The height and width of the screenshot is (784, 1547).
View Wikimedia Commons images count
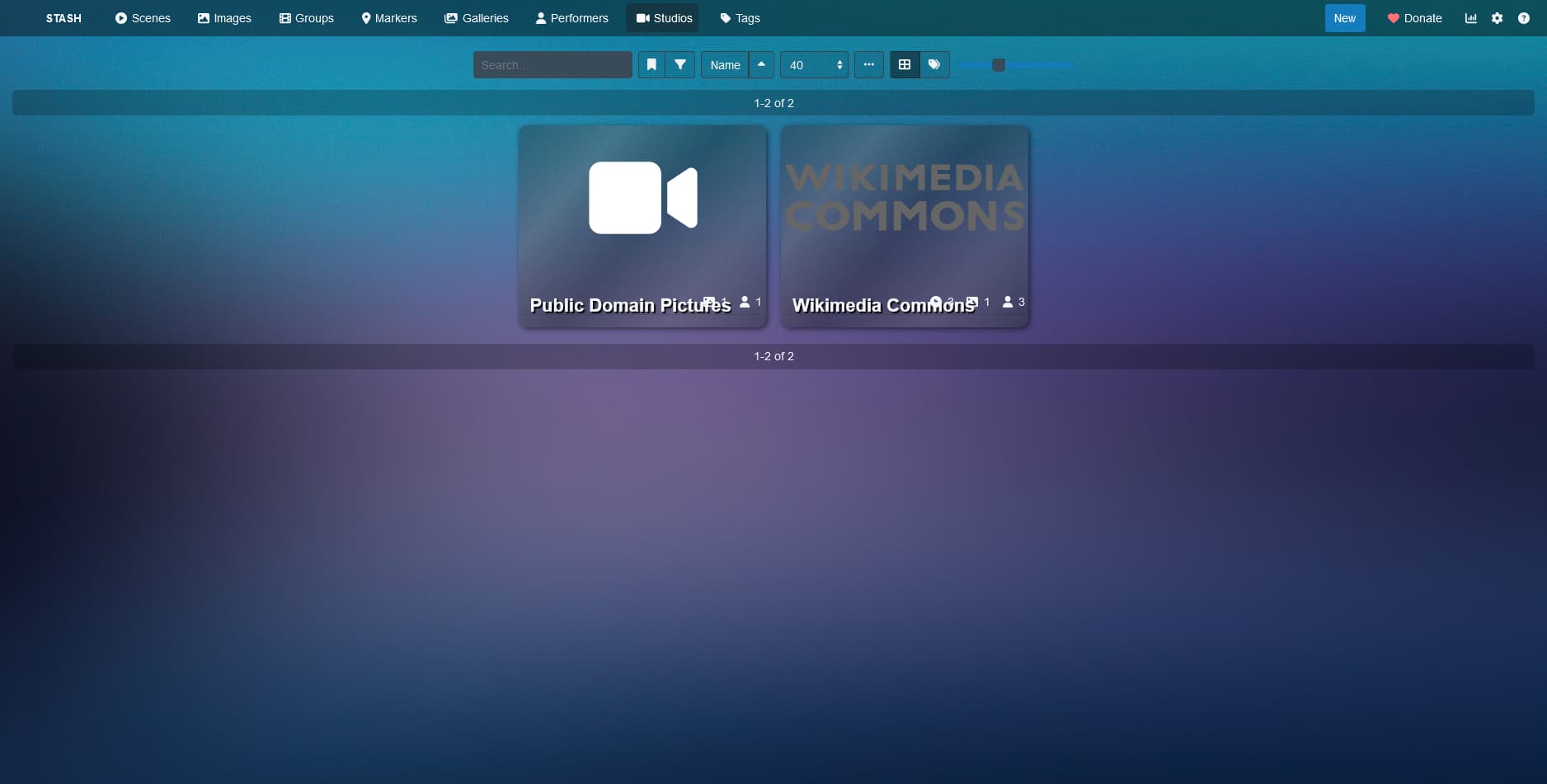click(978, 303)
